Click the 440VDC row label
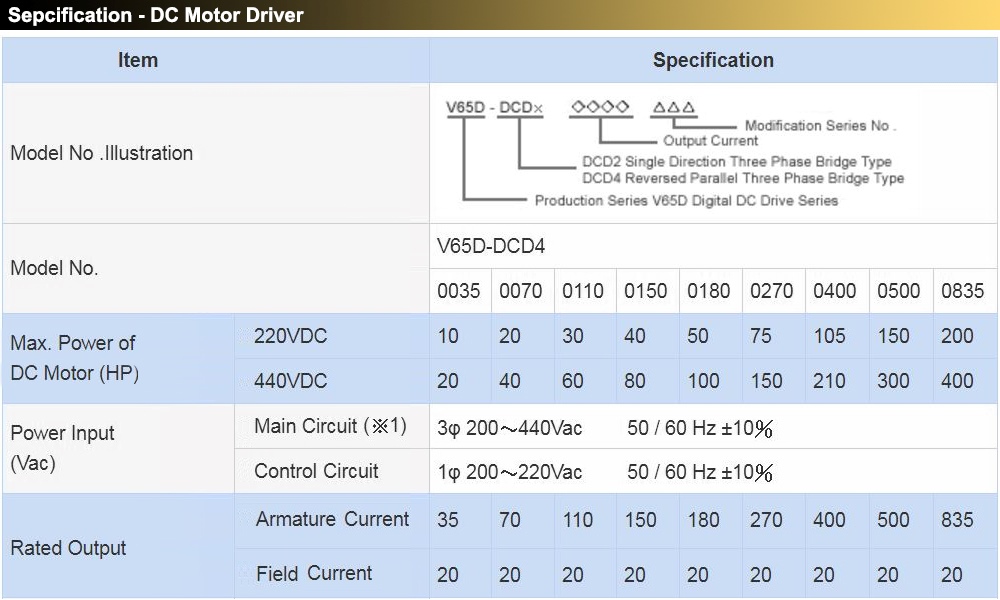The width and height of the screenshot is (1000, 600). point(290,381)
